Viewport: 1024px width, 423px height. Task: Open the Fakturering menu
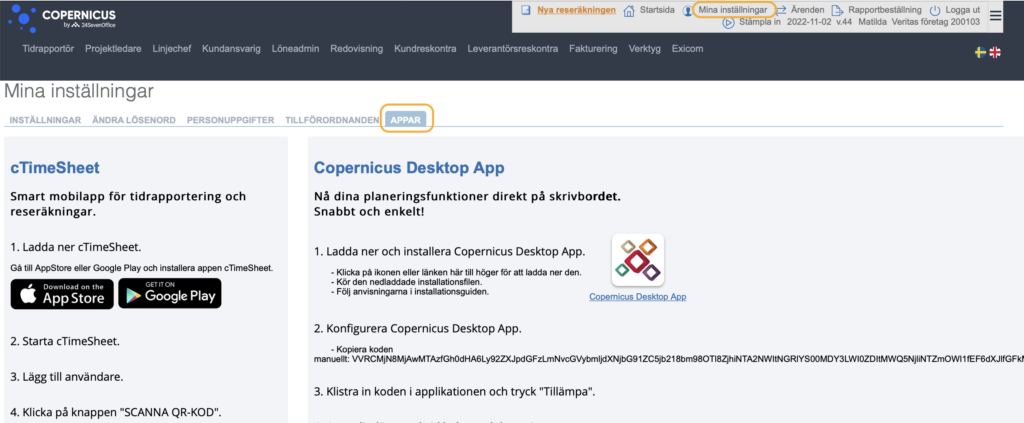[593, 48]
